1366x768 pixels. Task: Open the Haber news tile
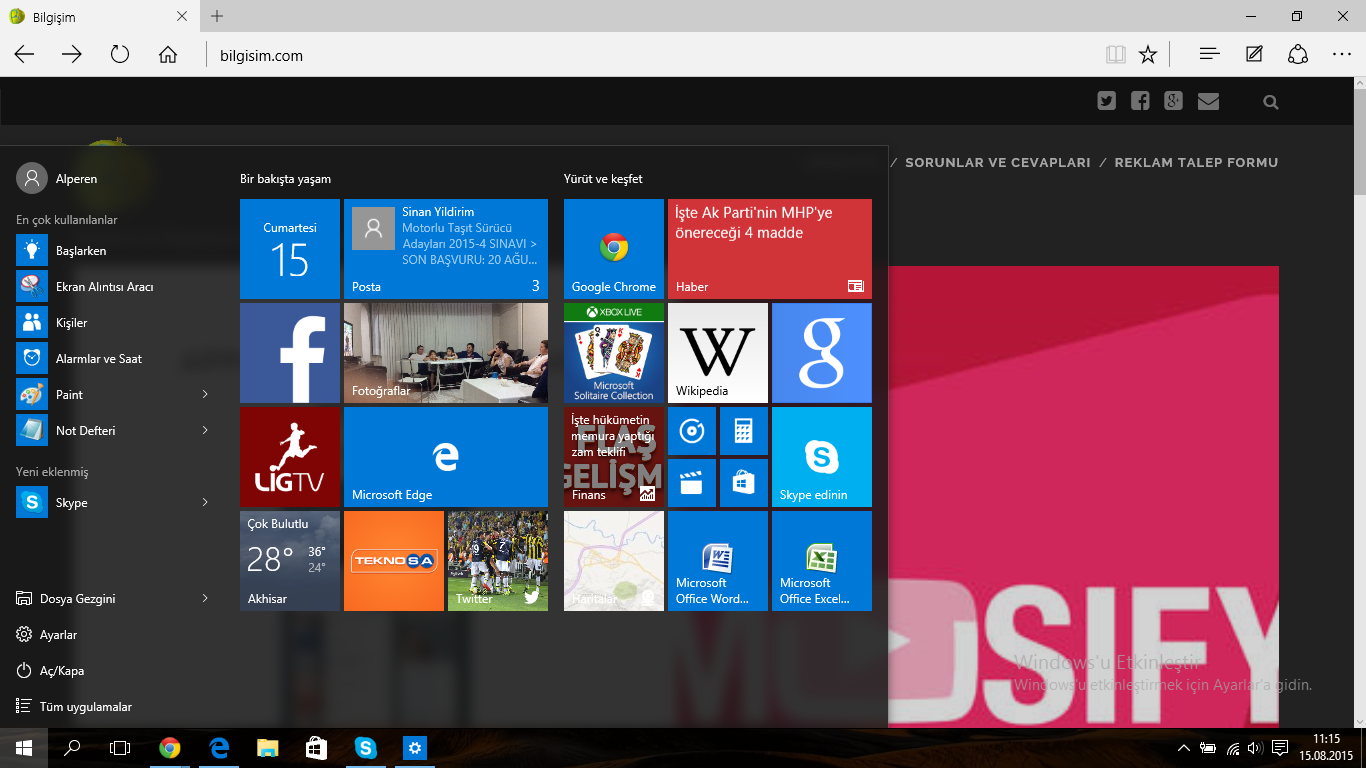[x=770, y=249]
